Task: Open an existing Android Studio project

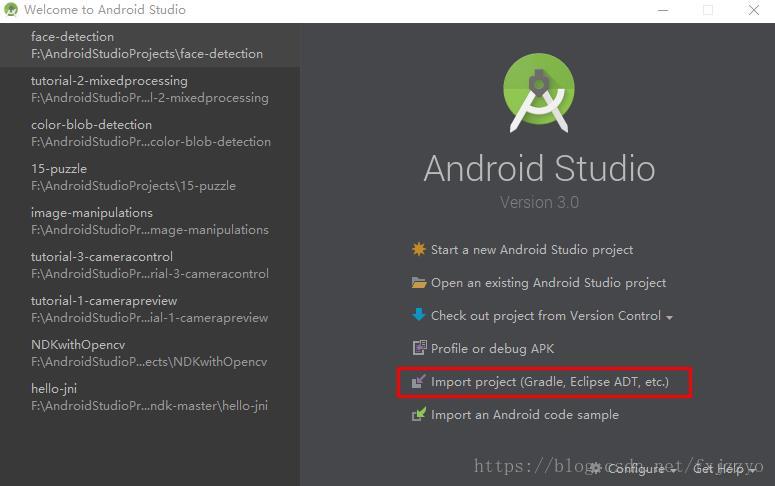Action: tap(548, 283)
